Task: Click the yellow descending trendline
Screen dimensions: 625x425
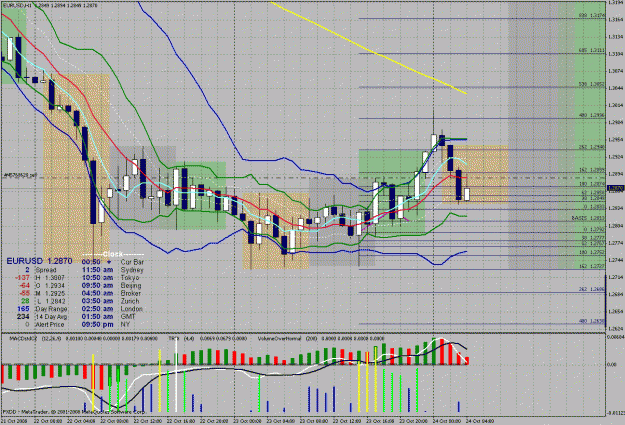Action: click(369, 48)
